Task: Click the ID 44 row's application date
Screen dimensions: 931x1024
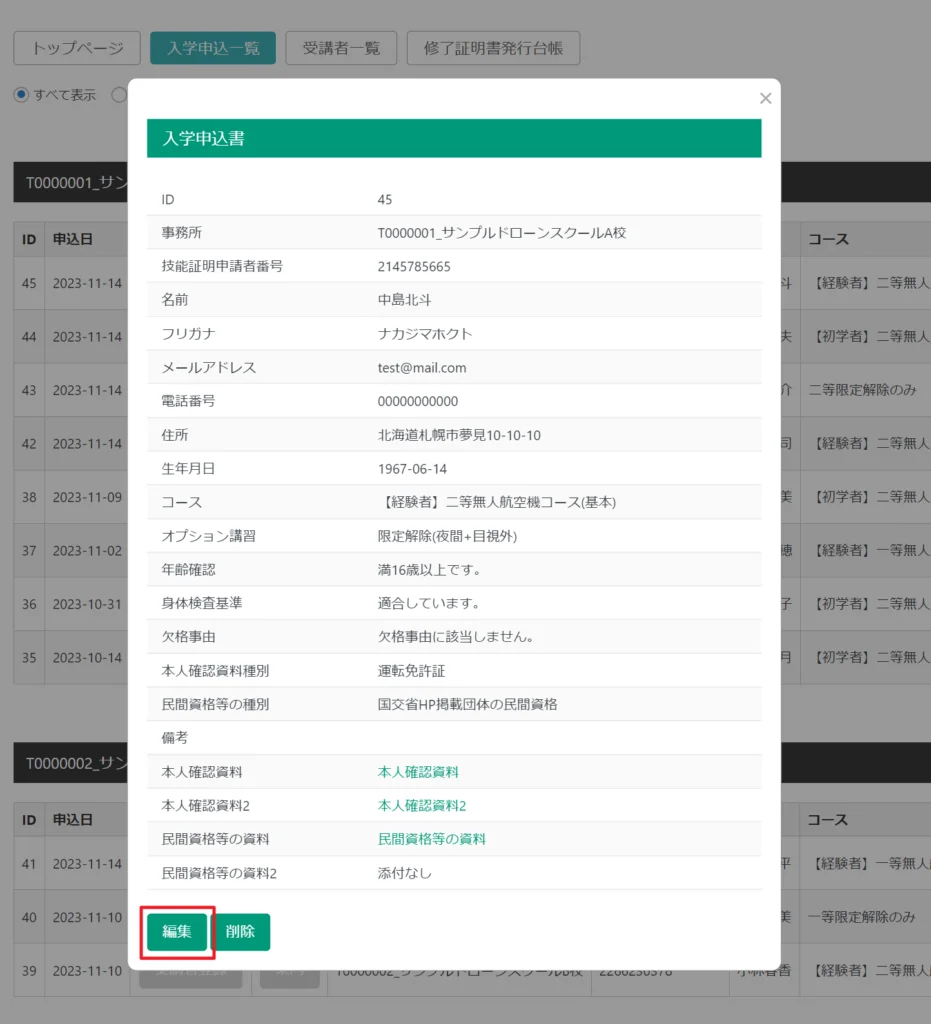Action: click(x=87, y=337)
